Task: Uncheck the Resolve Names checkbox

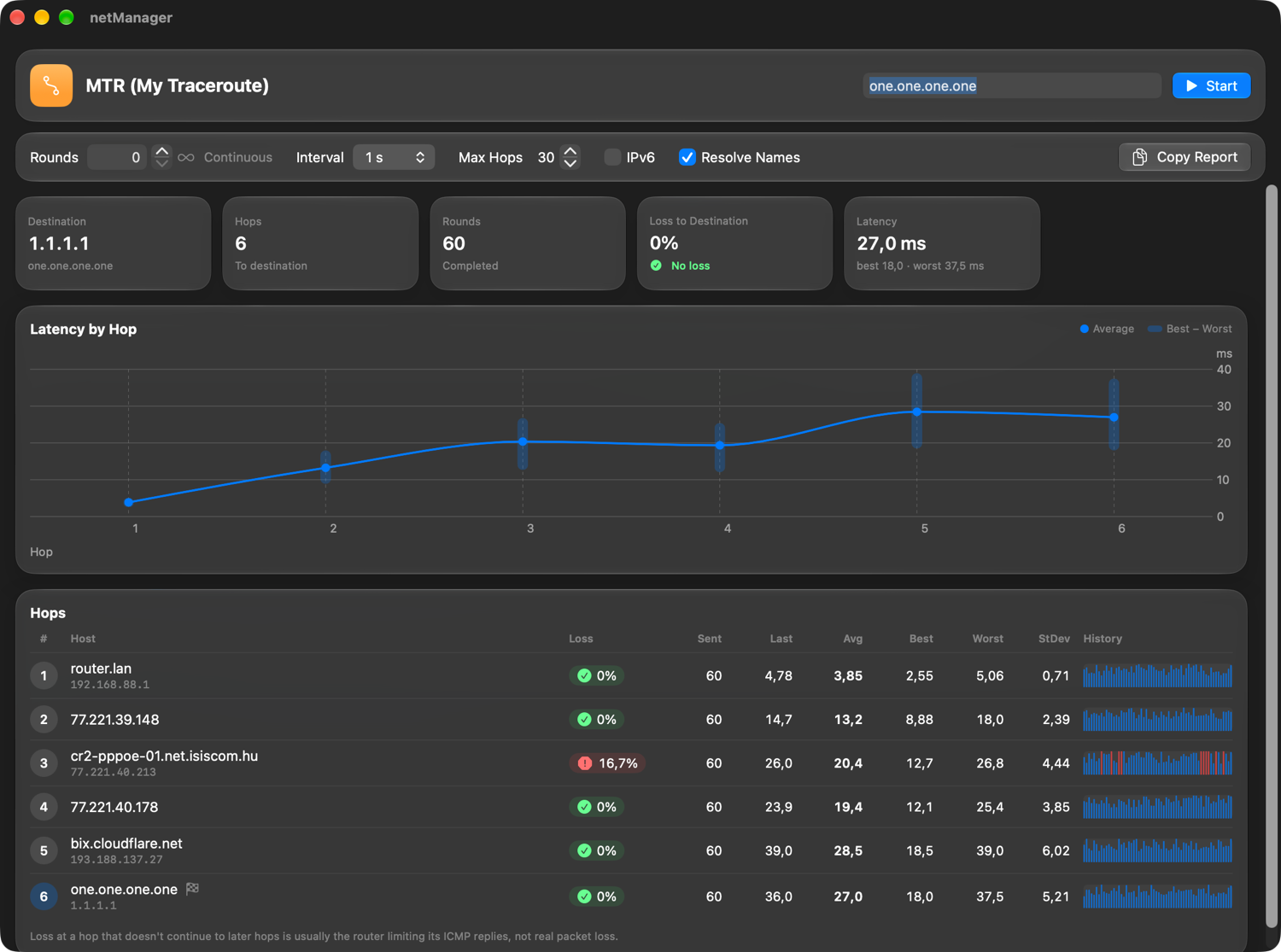Action: tap(687, 157)
